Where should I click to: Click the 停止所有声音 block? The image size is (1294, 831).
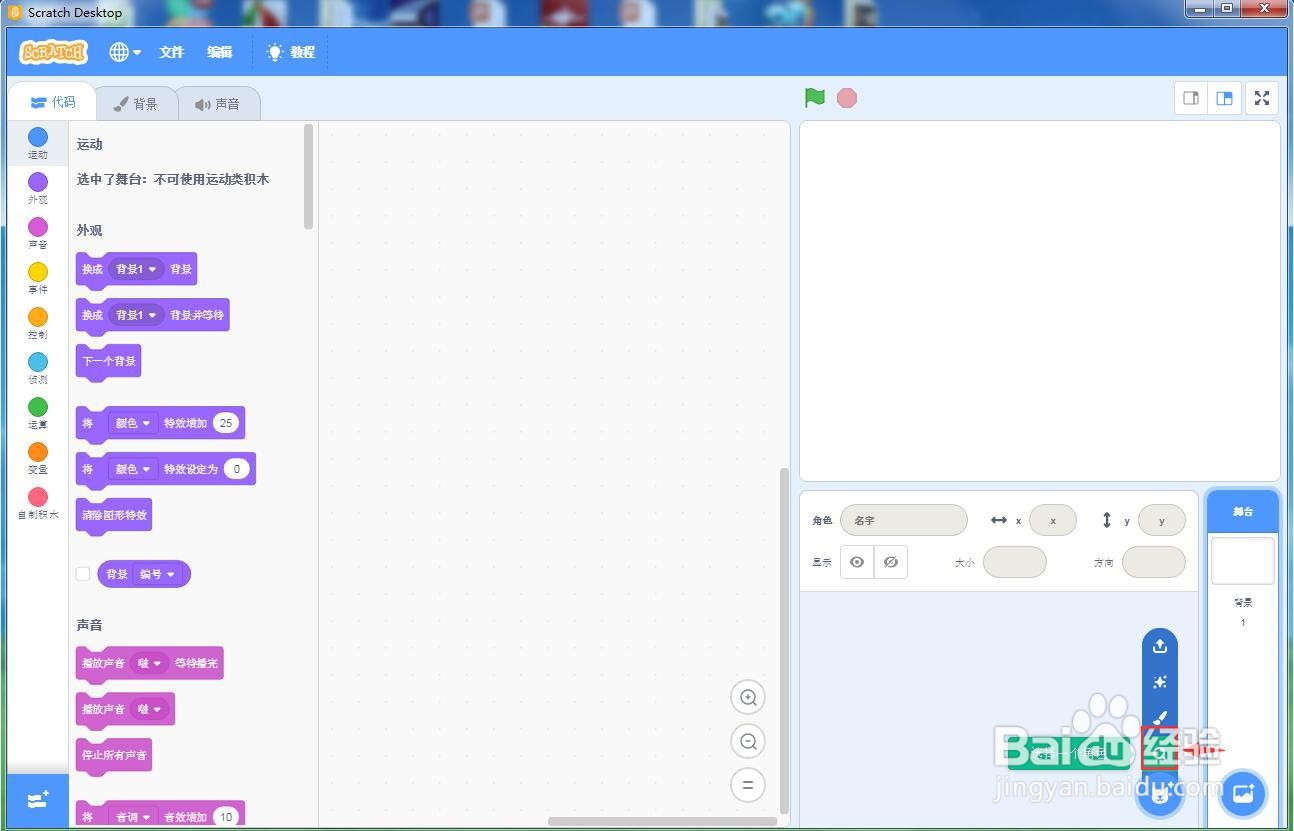click(114, 755)
